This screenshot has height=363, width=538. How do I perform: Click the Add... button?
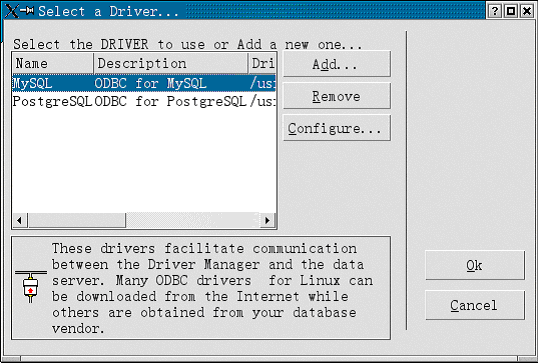337,64
